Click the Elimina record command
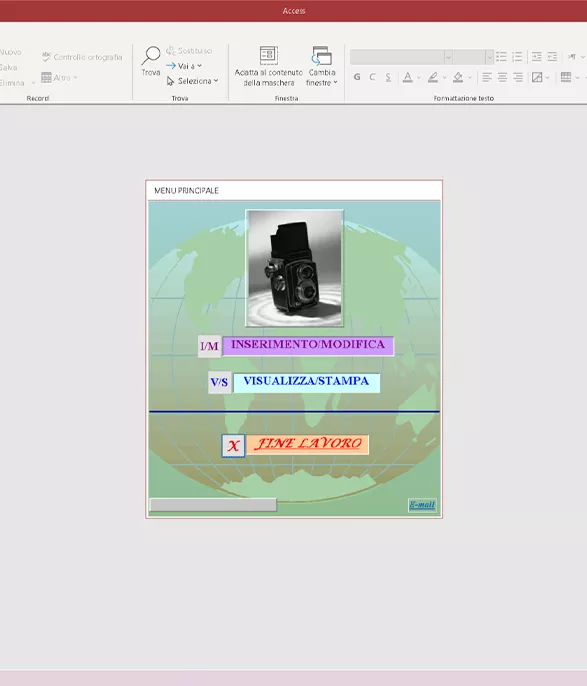Screen dimensions: 587x686 12,83
